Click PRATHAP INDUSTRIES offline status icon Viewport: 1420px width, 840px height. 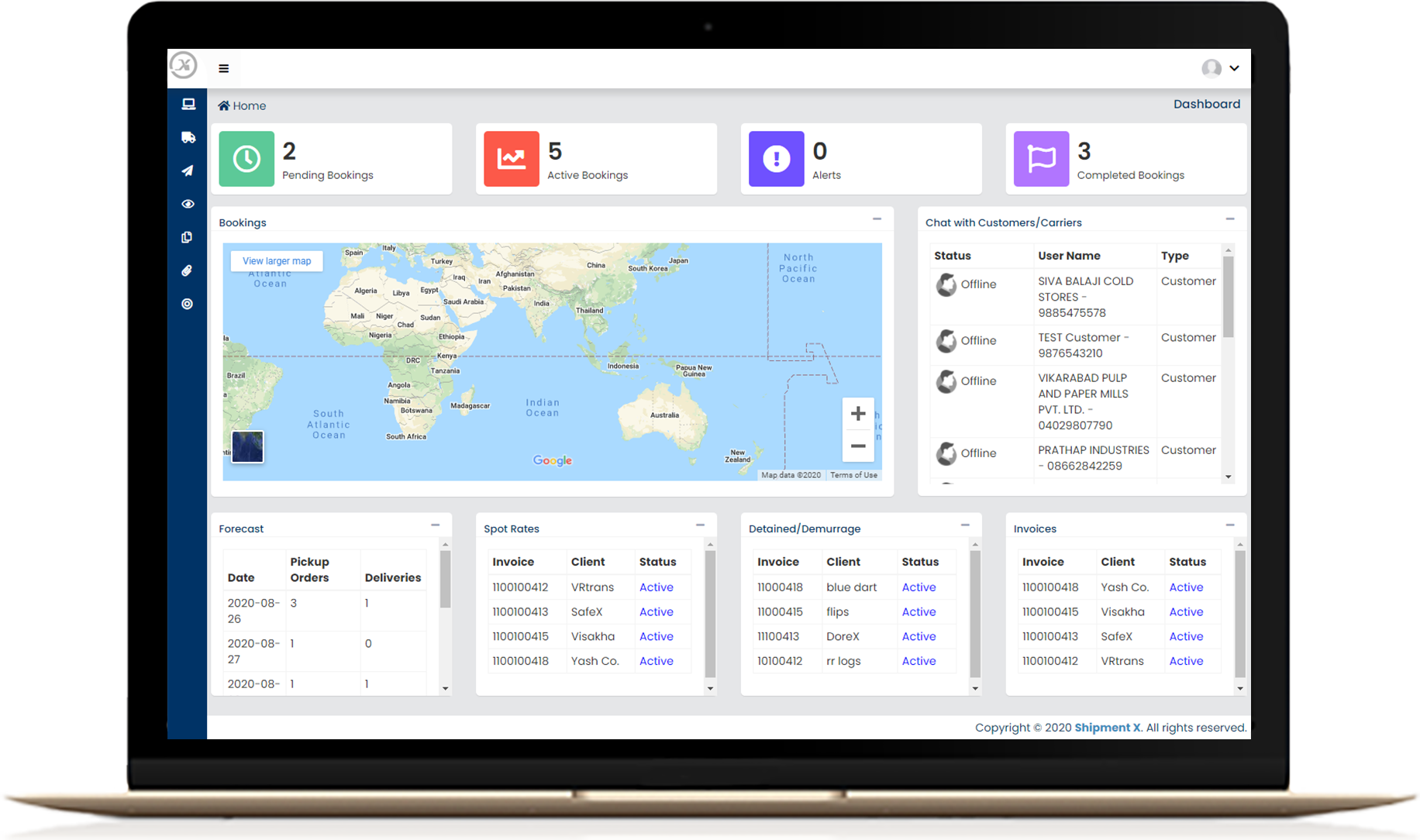pos(946,453)
